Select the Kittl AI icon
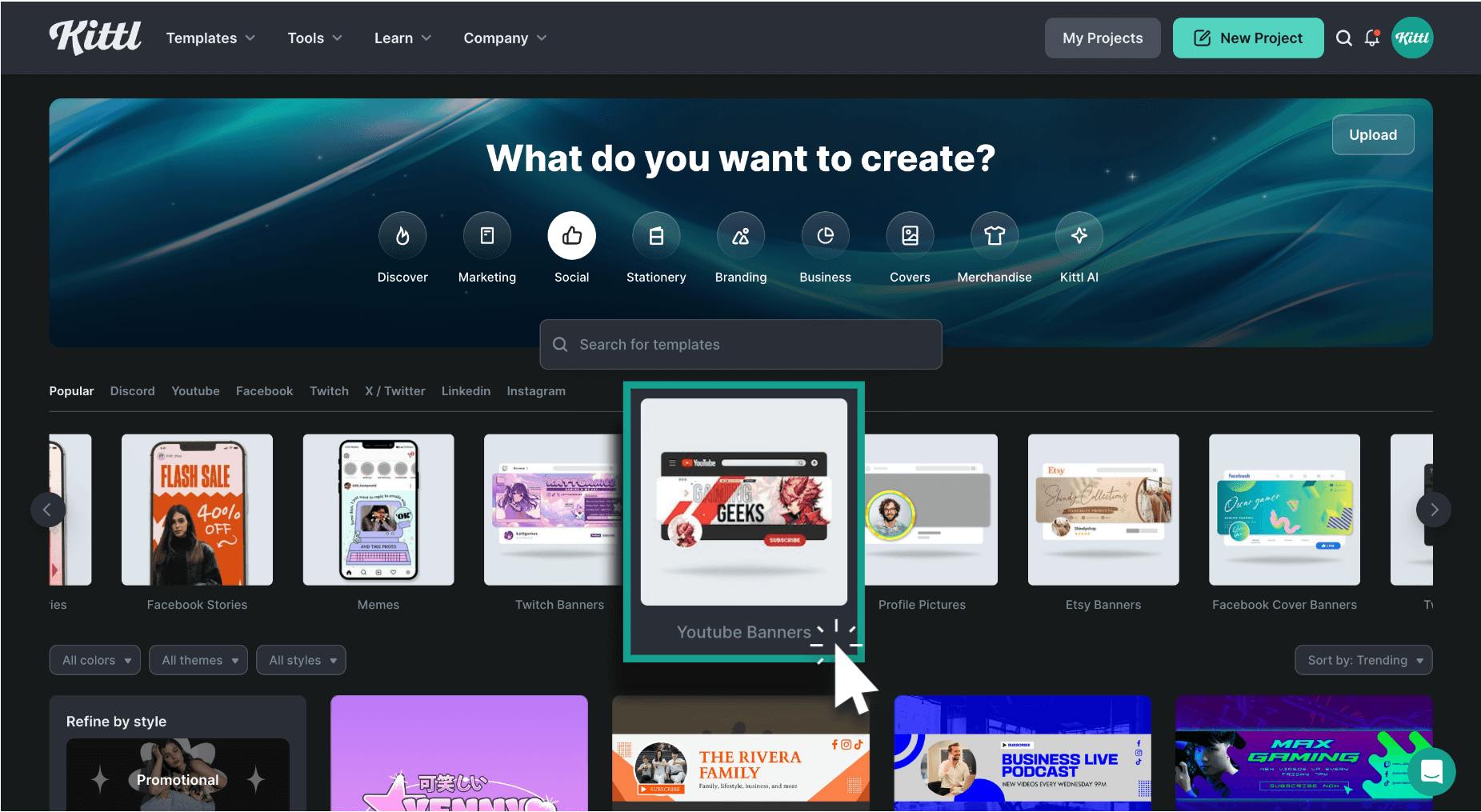Screen dimensions: 1481x812 [x=1079, y=235]
